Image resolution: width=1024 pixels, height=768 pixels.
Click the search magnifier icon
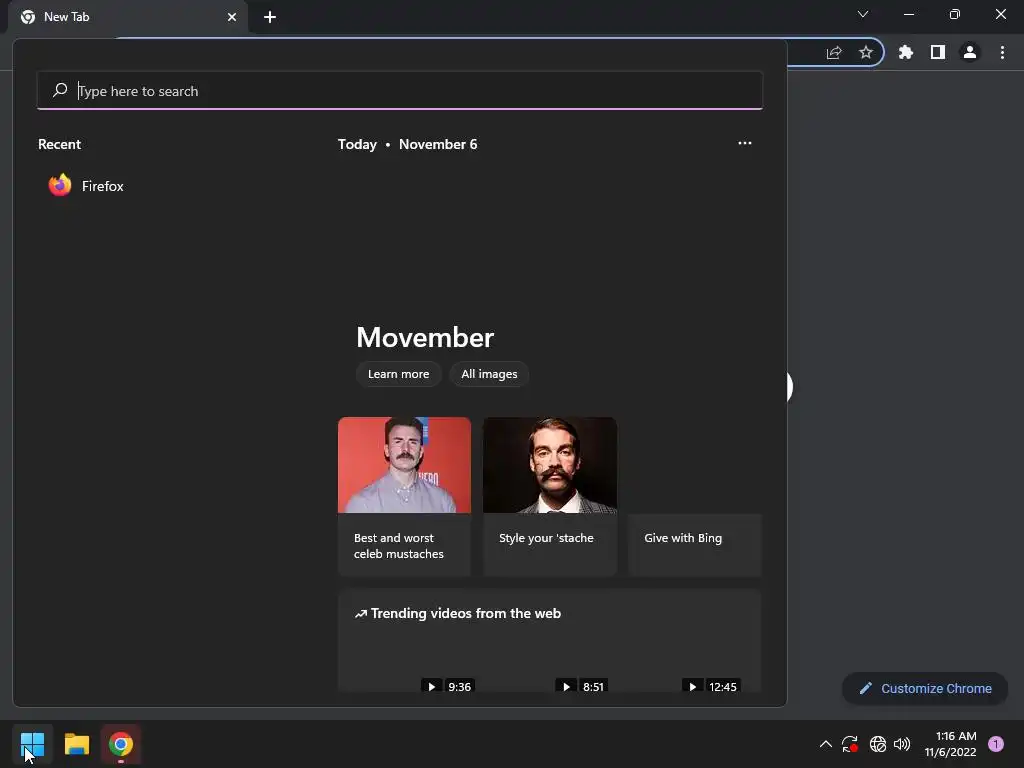pos(60,90)
